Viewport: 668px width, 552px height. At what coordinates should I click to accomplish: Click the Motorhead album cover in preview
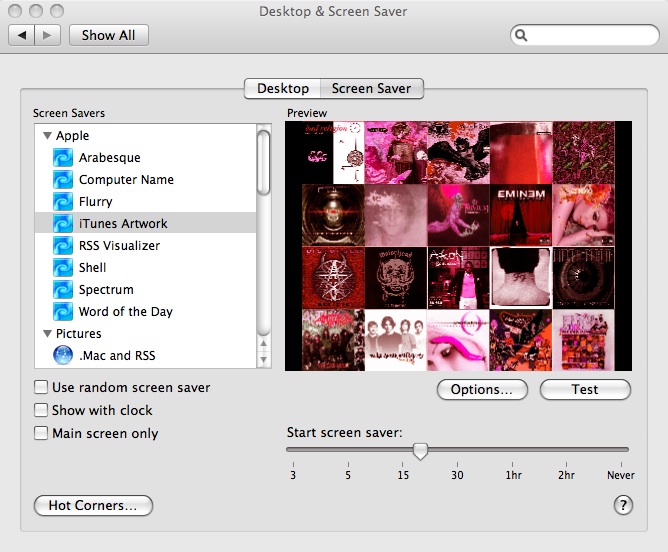click(x=396, y=278)
